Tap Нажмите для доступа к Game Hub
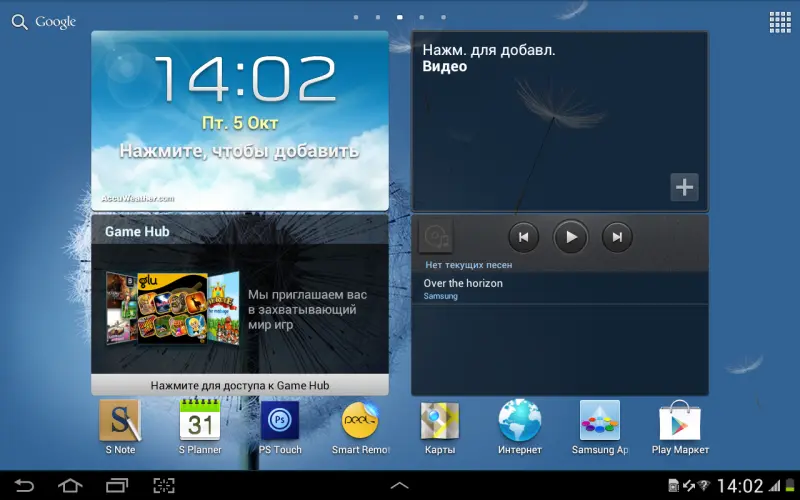The width and height of the screenshot is (800, 500). tap(240, 385)
